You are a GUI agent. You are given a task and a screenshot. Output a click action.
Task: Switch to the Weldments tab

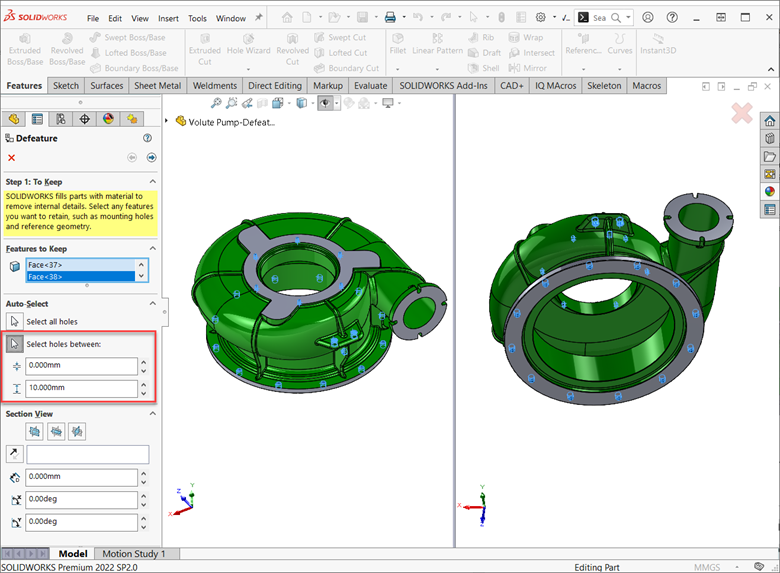click(215, 86)
